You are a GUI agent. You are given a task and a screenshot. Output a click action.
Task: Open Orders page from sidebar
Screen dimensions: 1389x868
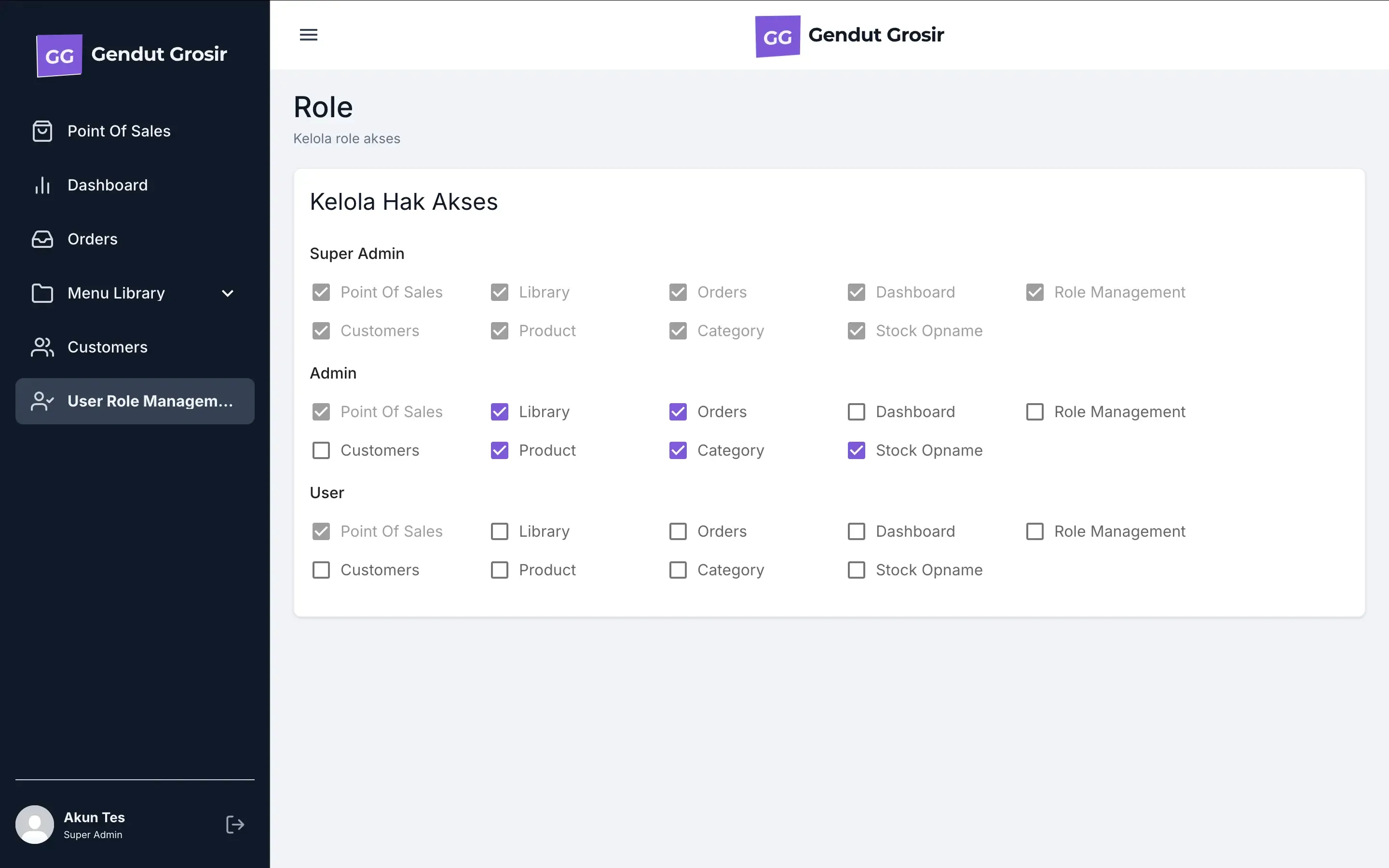click(93, 239)
